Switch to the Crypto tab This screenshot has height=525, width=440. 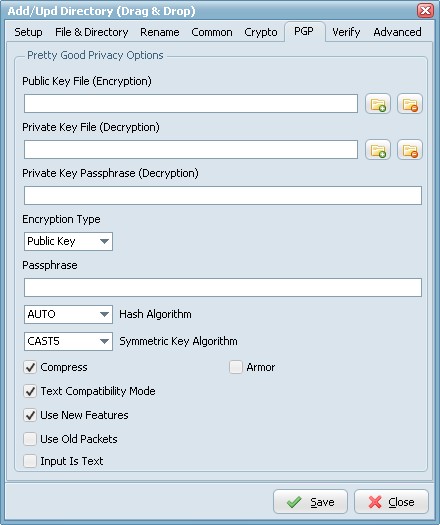coord(261,32)
